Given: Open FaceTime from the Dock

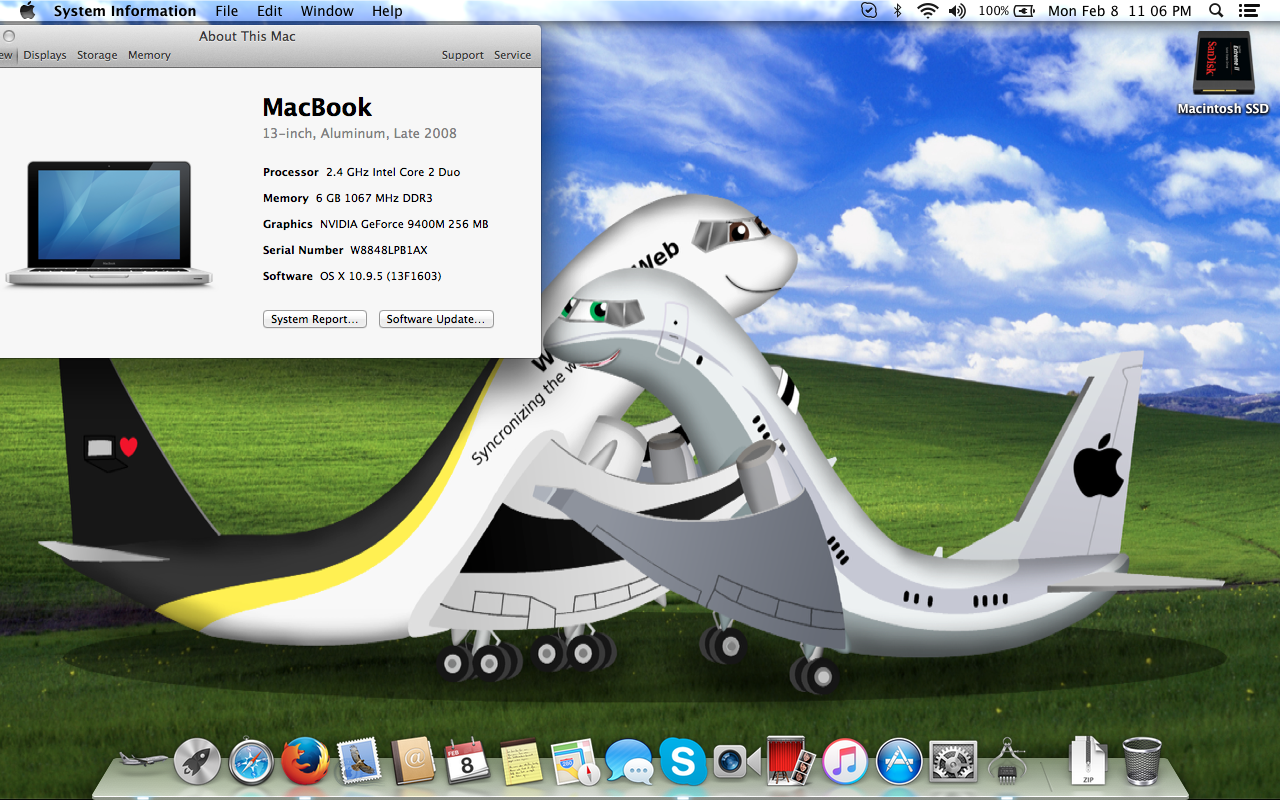Looking at the screenshot, I should (x=737, y=763).
